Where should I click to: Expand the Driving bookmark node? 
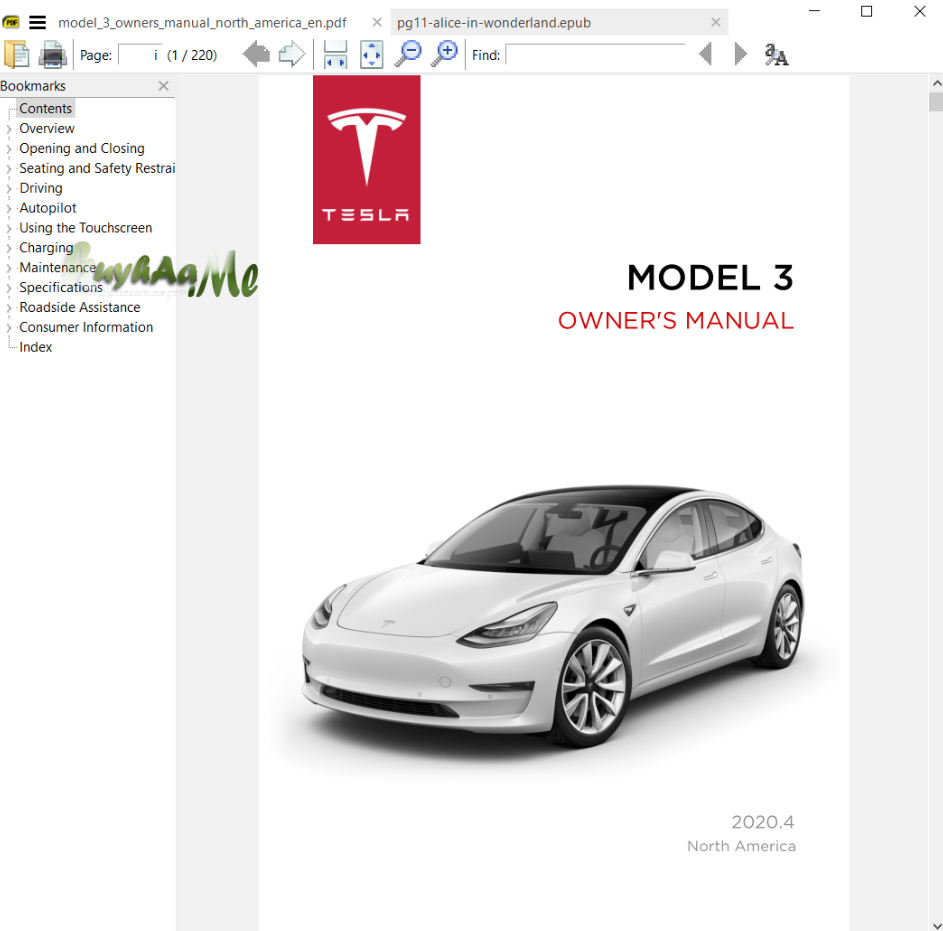[8, 189]
